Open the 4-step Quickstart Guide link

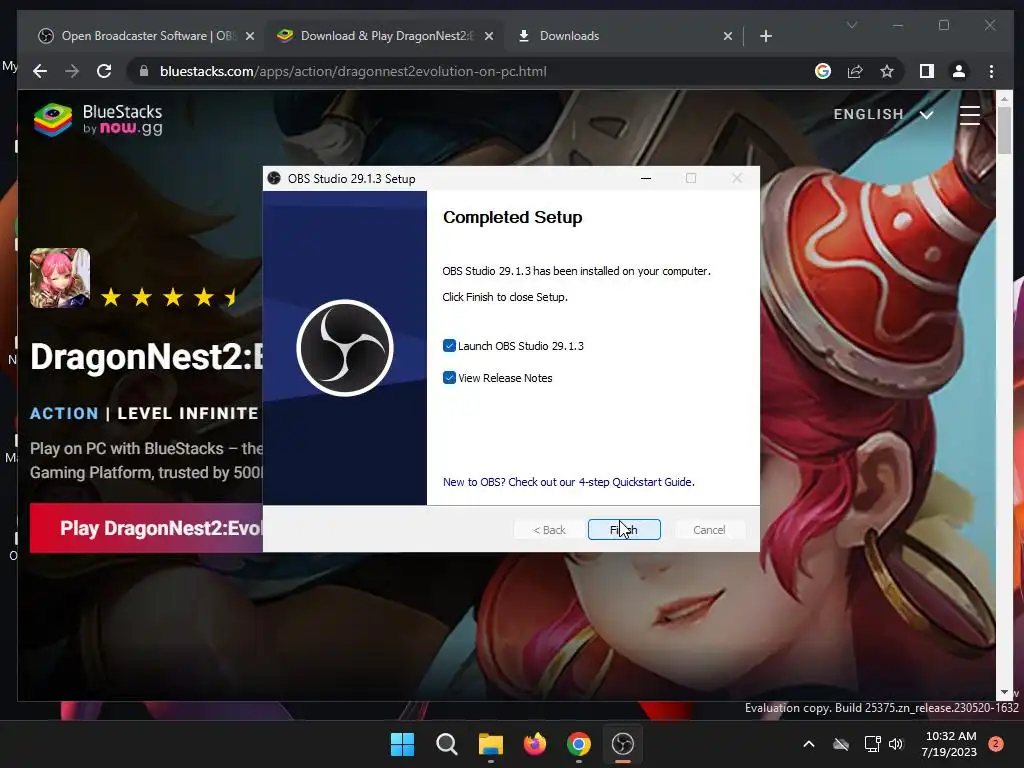tap(569, 482)
